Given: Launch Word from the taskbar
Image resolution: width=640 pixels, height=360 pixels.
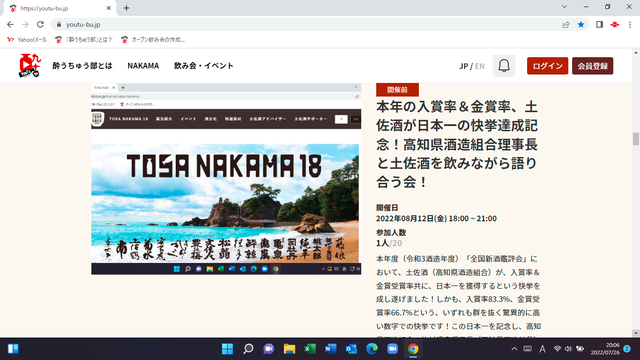Looking at the screenshot, I should tap(331, 349).
